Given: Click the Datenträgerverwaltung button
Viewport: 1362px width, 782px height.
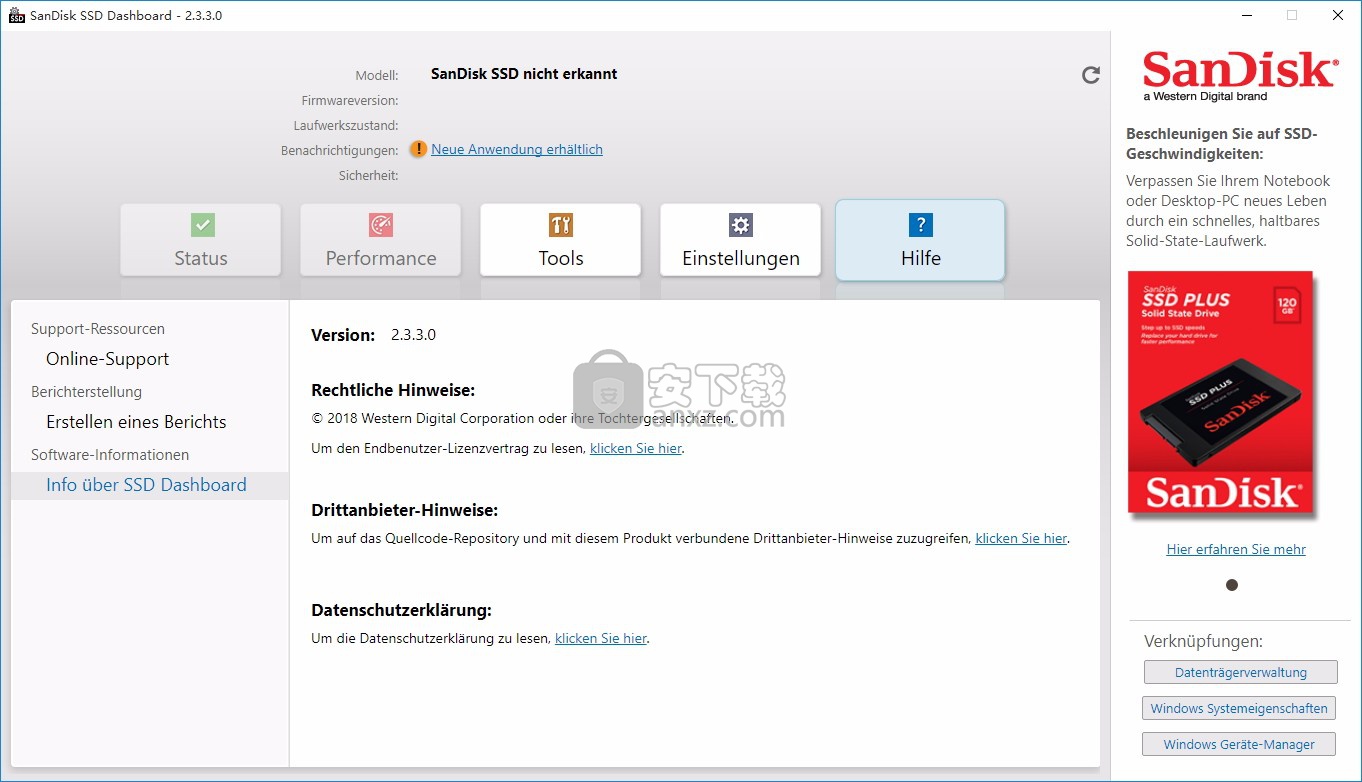Looking at the screenshot, I should tap(1240, 672).
